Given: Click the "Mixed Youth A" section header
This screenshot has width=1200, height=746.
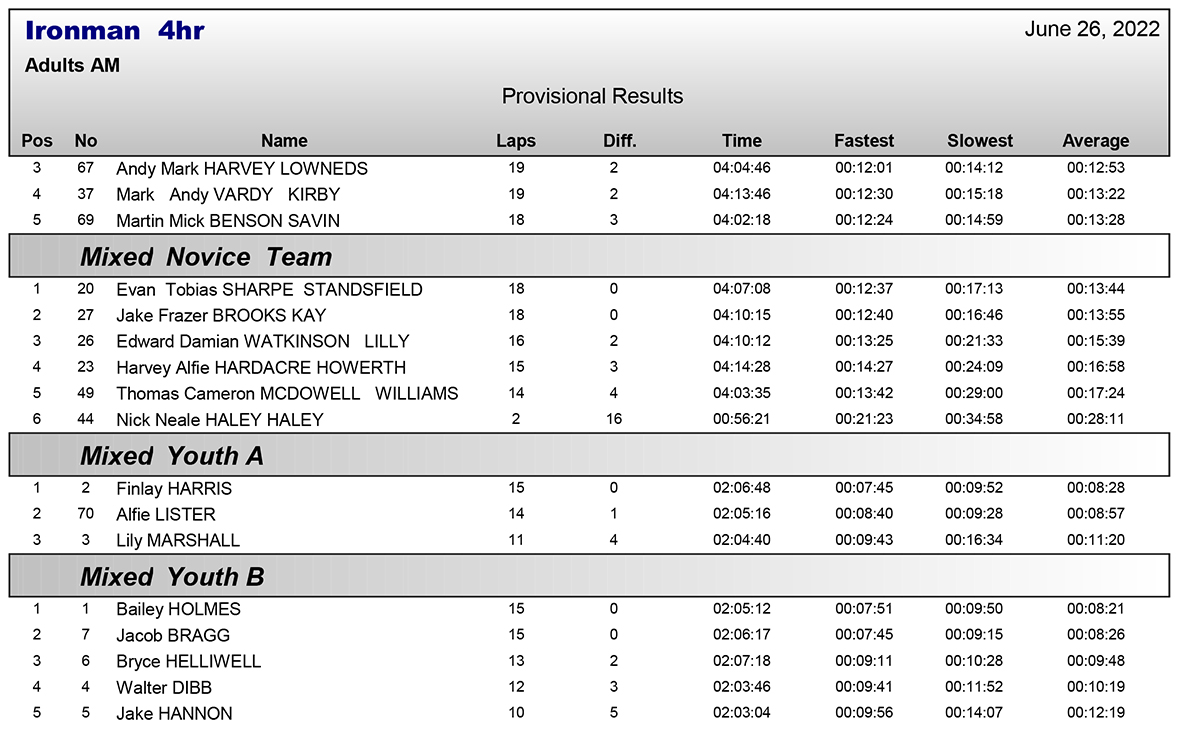Looking at the screenshot, I should pyautogui.click(x=172, y=457).
